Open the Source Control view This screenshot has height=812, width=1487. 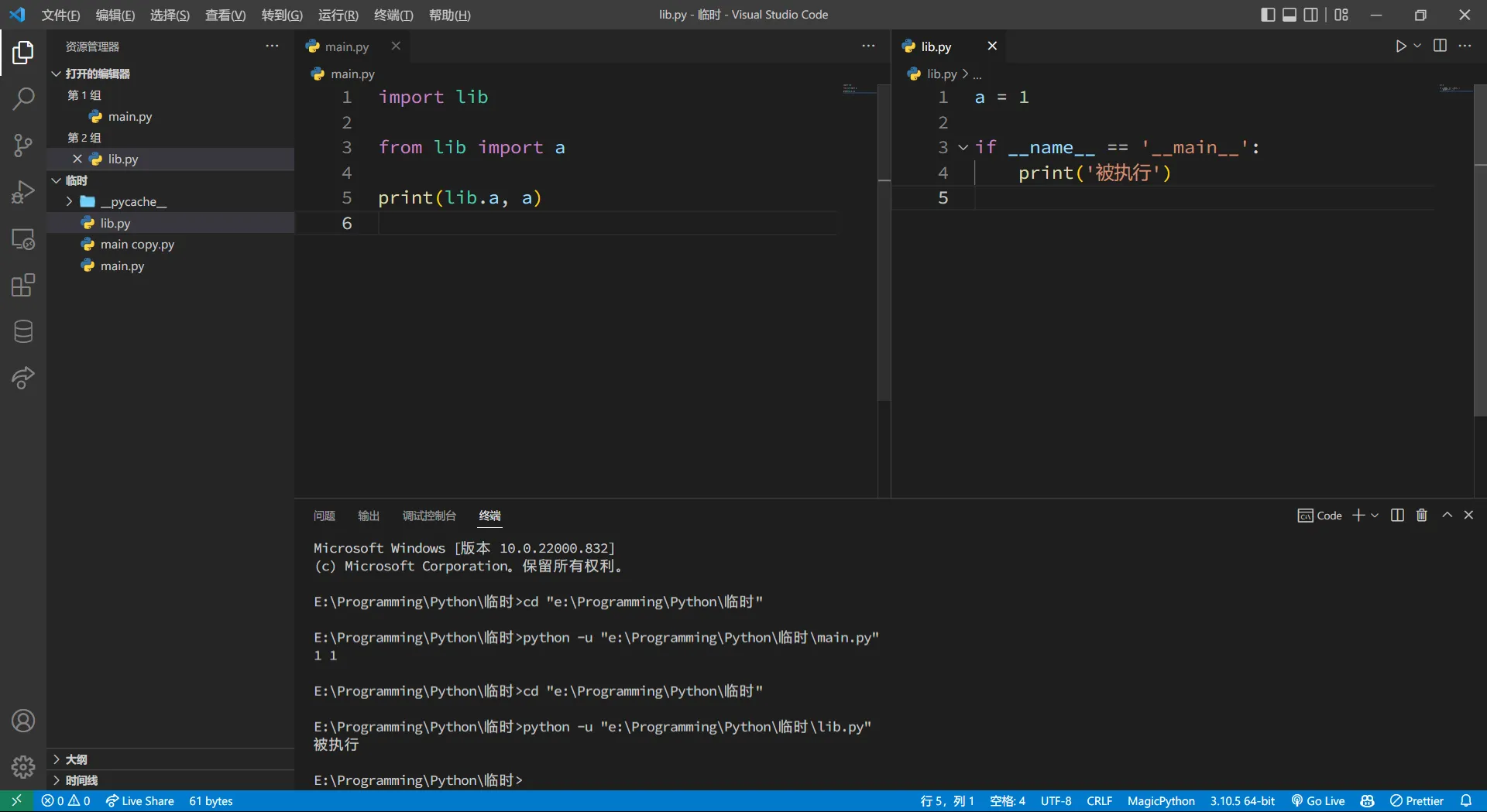click(23, 146)
